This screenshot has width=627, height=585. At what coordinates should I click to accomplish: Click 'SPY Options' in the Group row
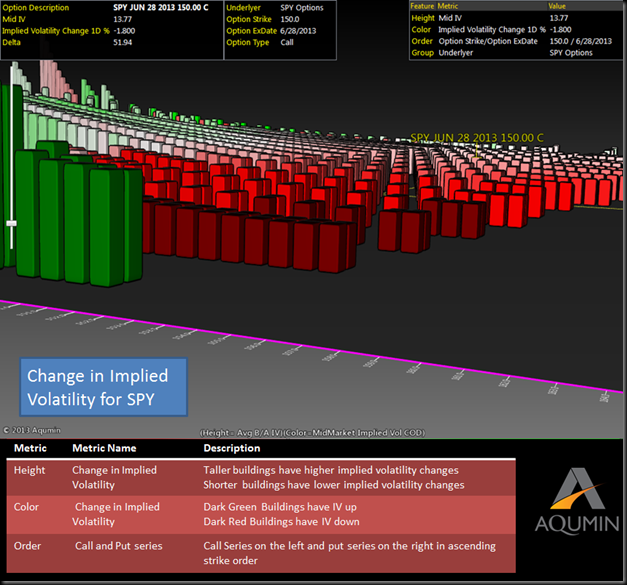pyautogui.click(x=571, y=53)
